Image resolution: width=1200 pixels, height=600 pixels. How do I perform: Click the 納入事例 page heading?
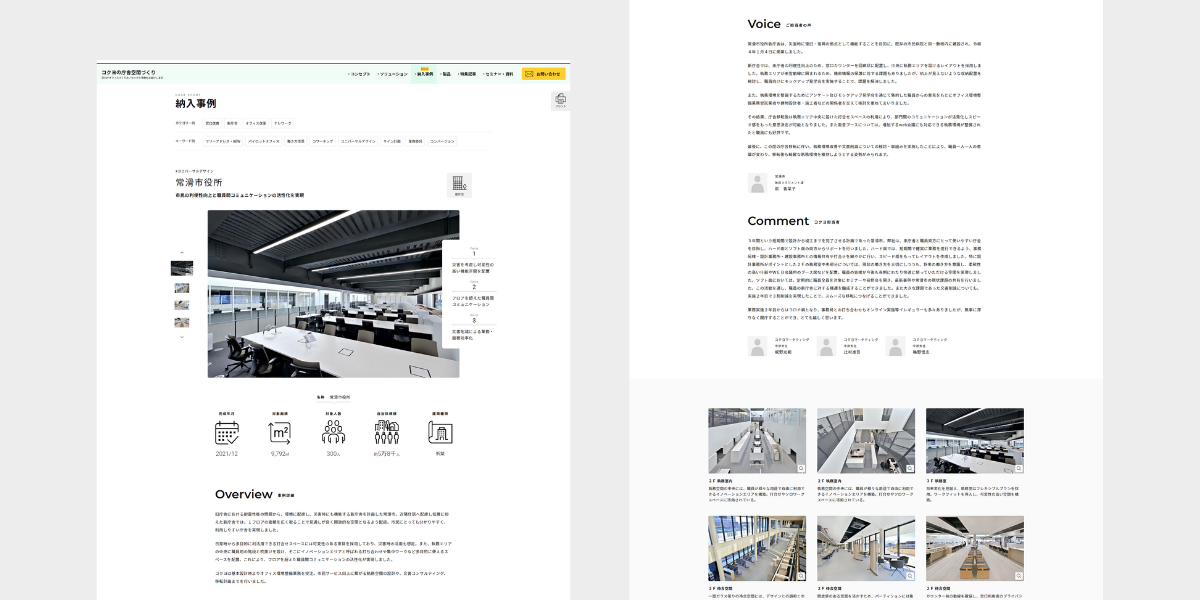click(x=196, y=103)
